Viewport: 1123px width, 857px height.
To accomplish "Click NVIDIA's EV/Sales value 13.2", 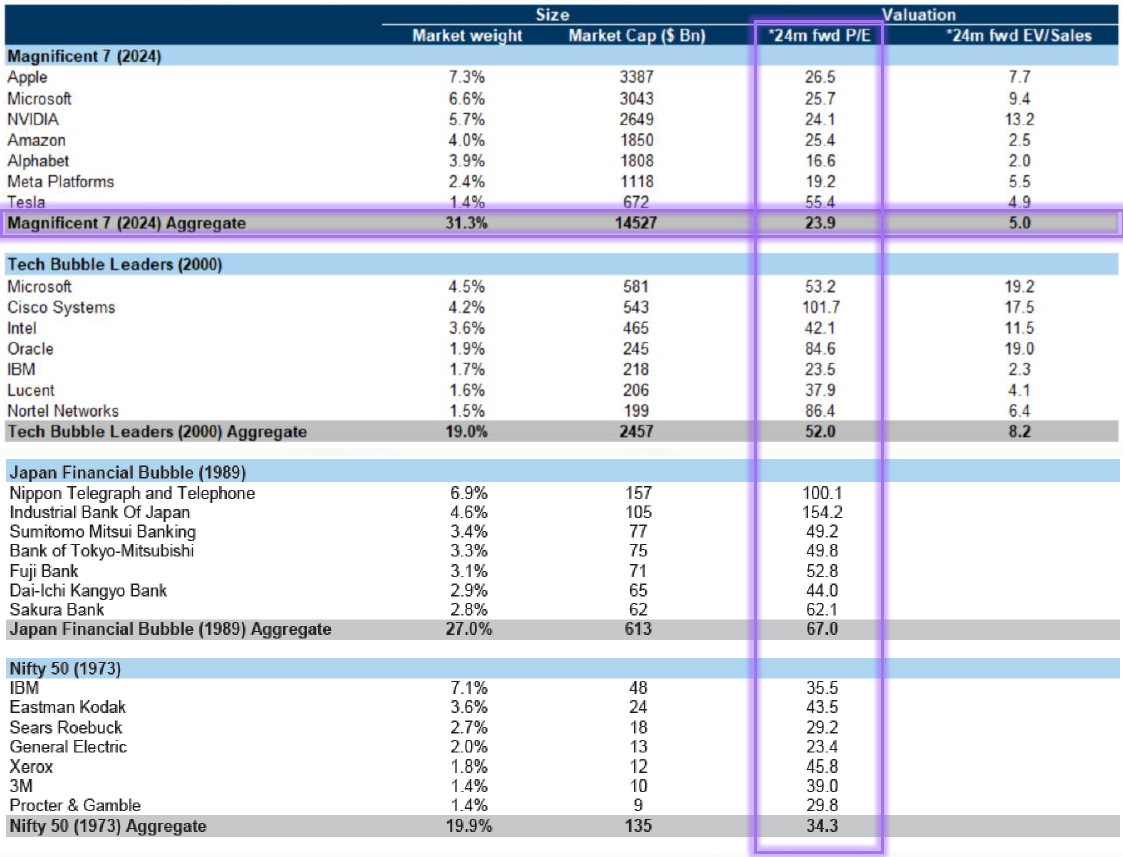I will click(x=1019, y=120).
